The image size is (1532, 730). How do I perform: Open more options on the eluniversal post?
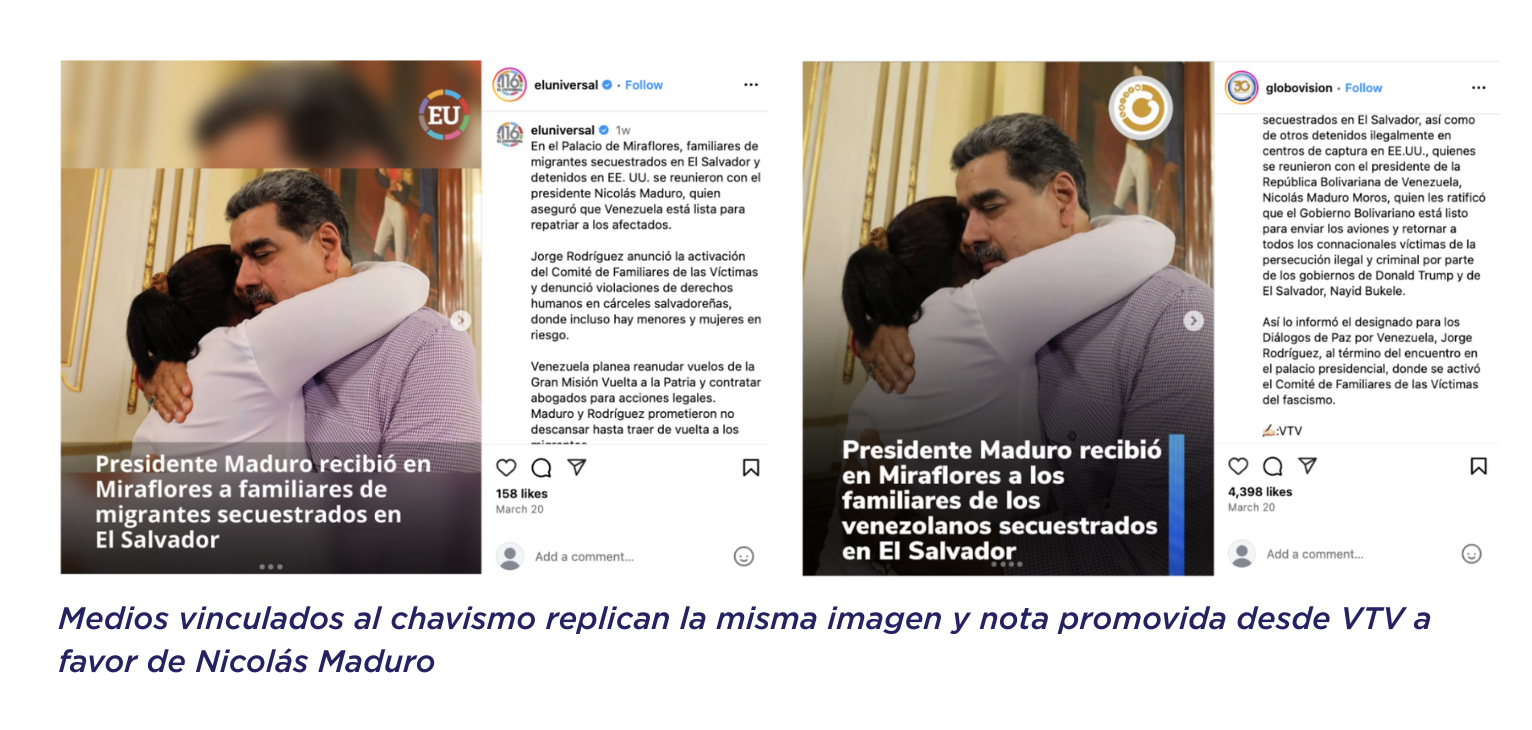click(x=751, y=85)
